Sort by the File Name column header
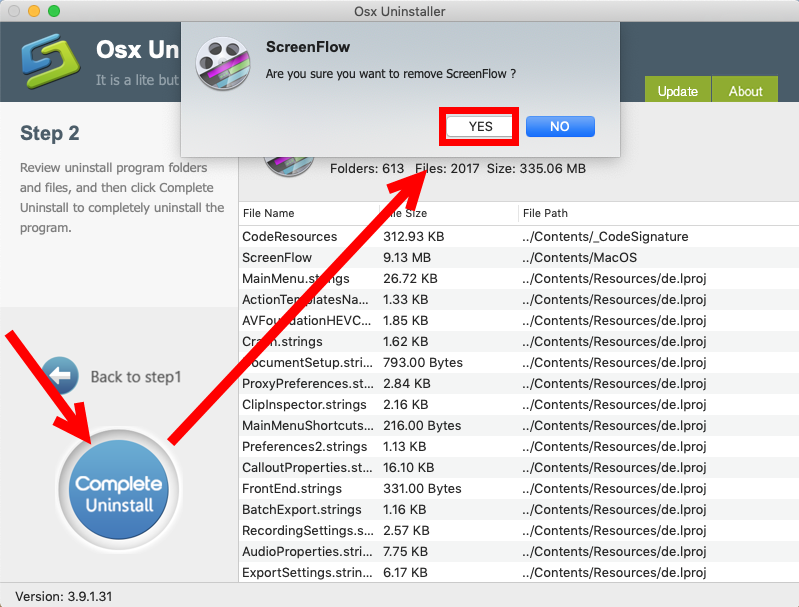Screen dimensions: 799x607 click(x=269, y=213)
